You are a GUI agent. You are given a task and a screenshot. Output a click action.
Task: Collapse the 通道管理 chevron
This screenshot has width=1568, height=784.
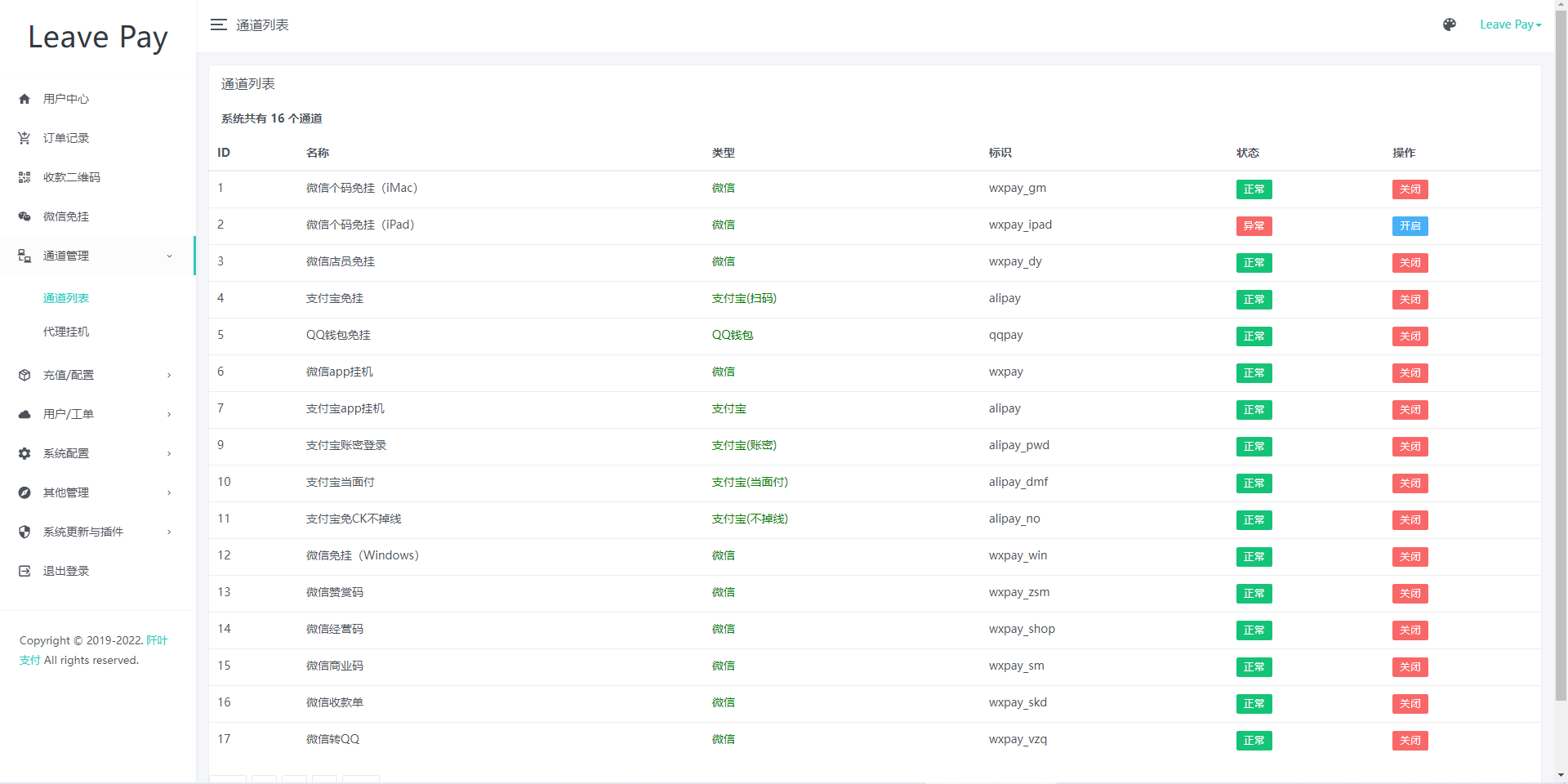(169, 256)
